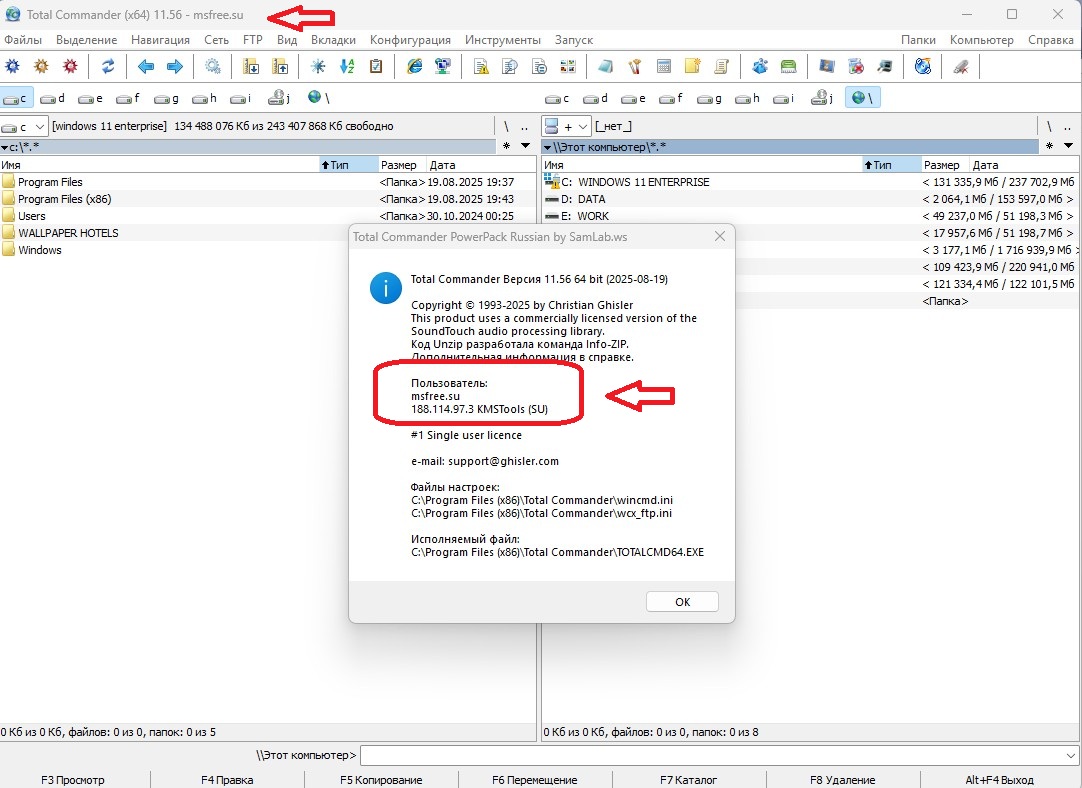This screenshot has height=788, width=1082.
Task: Click the refresh arrows toolbar icon
Action: click(x=108, y=66)
